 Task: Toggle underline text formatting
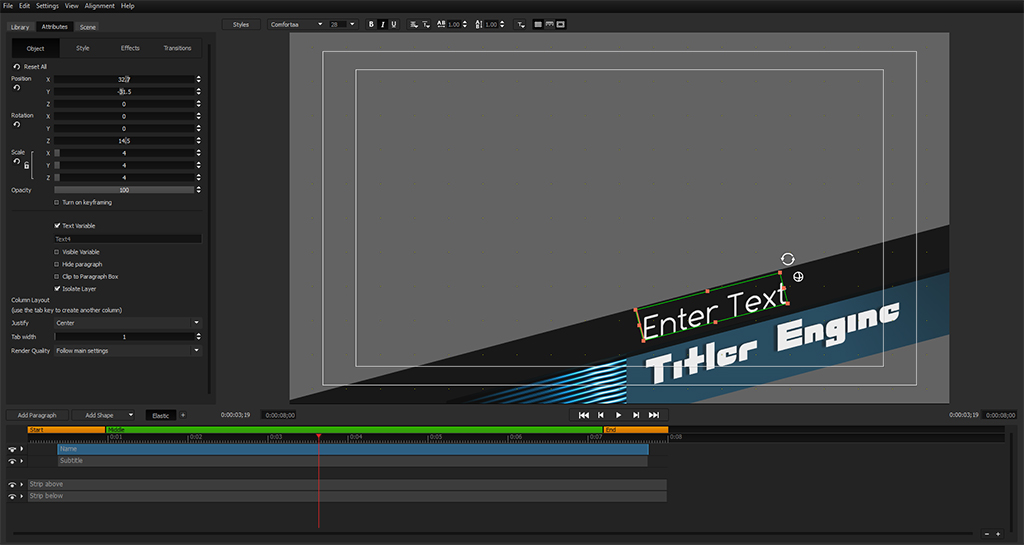point(393,24)
